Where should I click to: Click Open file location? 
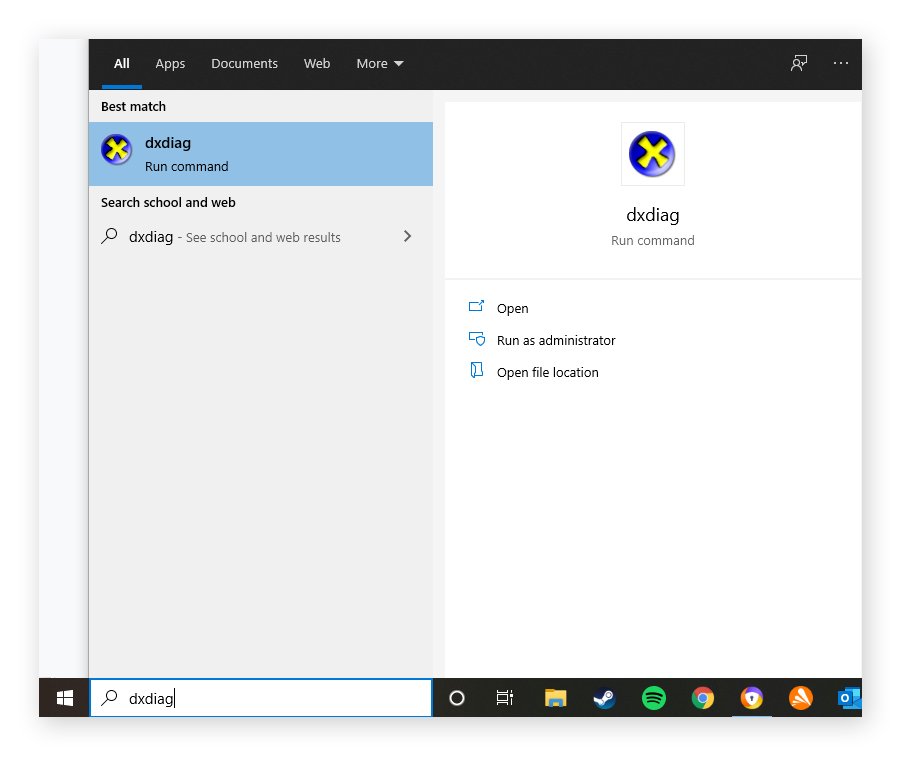coord(547,372)
